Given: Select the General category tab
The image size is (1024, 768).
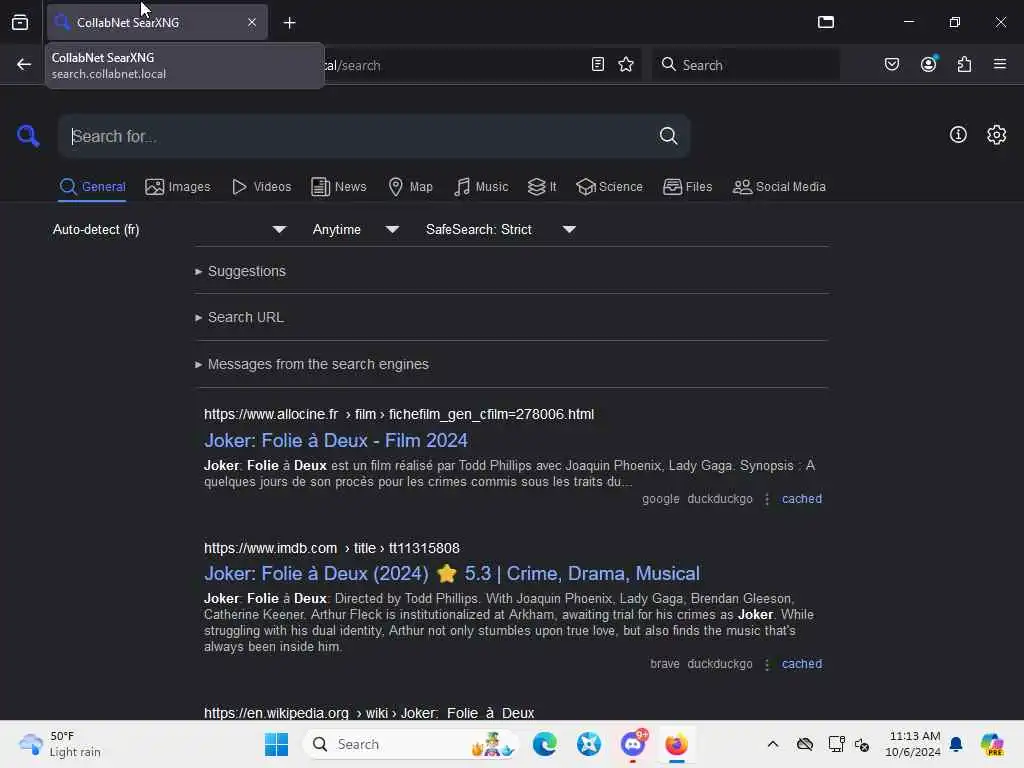Looking at the screenshot, I should (x=92, y=187).
